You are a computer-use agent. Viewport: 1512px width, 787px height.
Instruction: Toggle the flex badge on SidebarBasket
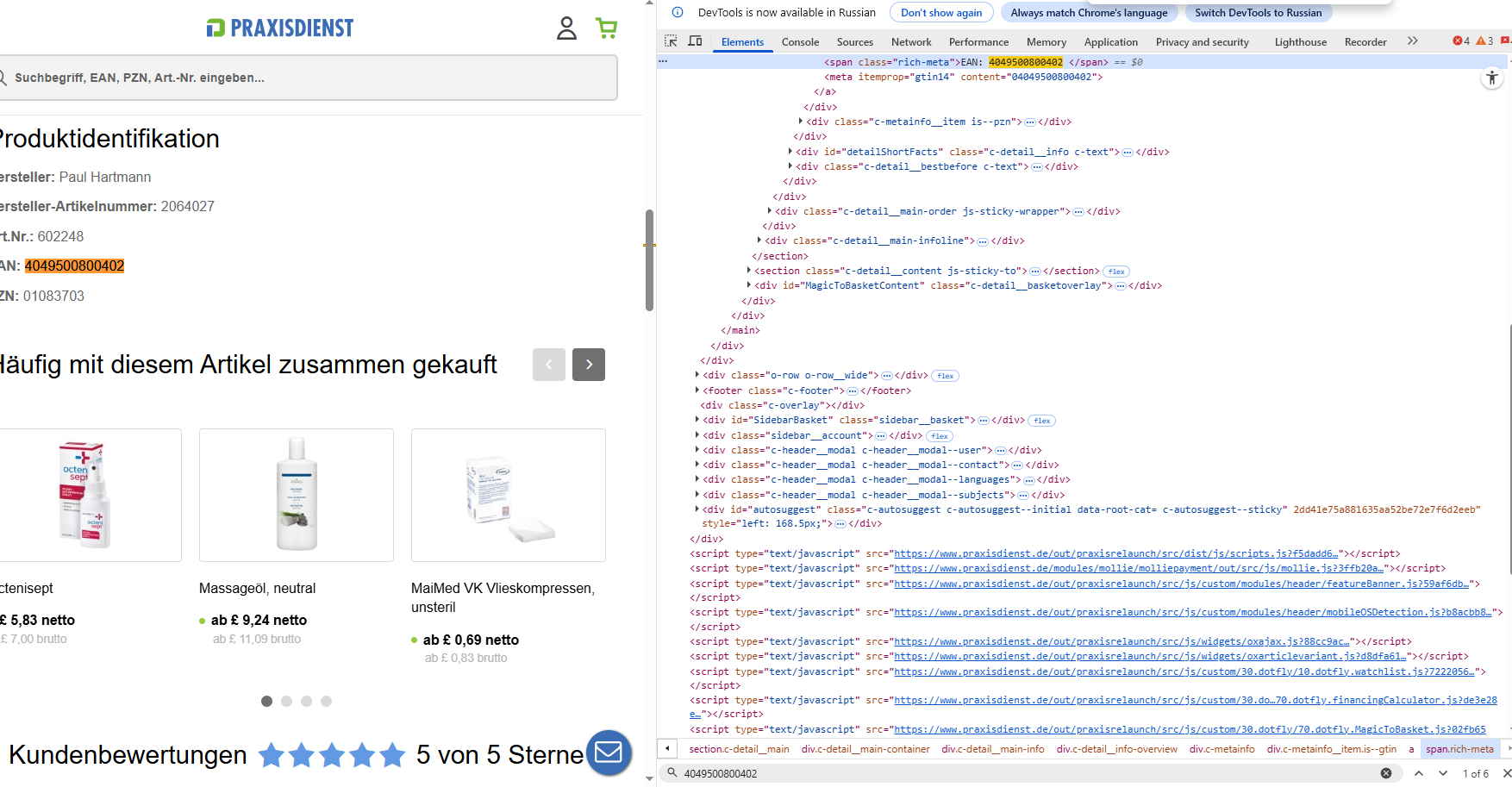[1042, 421]
